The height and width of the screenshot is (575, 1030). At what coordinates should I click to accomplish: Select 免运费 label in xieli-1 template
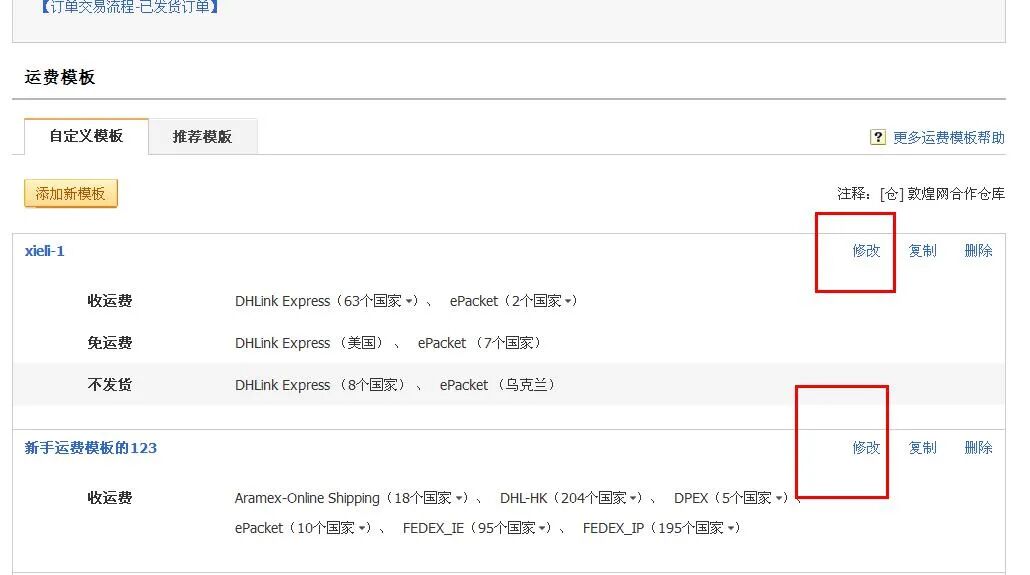tap(110, 343)
